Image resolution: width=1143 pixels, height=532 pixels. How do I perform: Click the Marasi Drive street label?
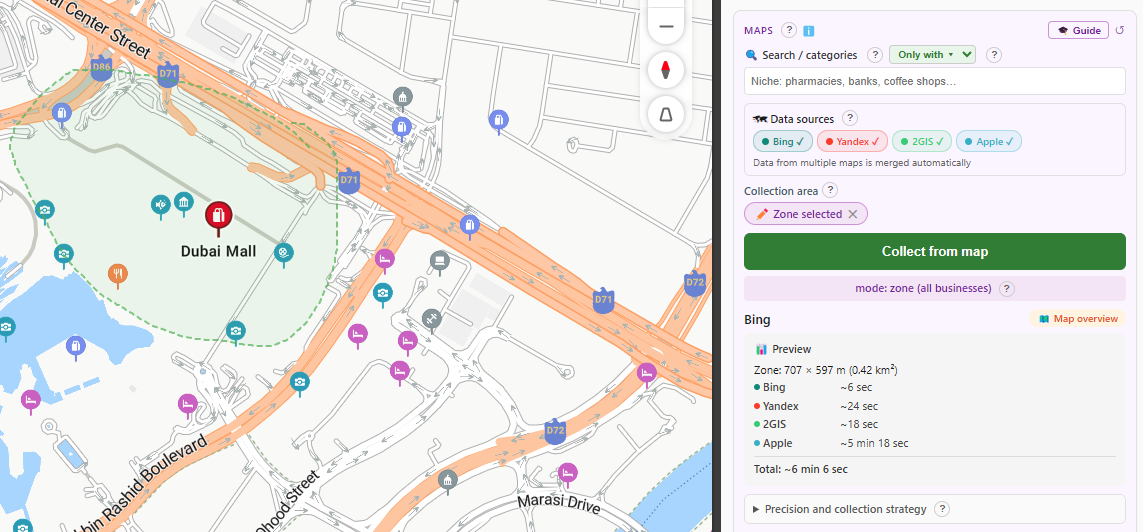point(559,504)
